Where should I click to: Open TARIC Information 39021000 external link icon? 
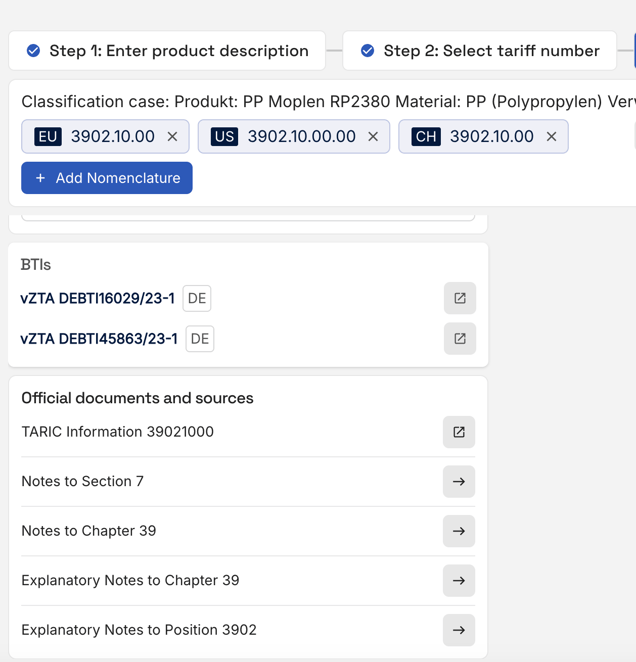tap(459, 432)
